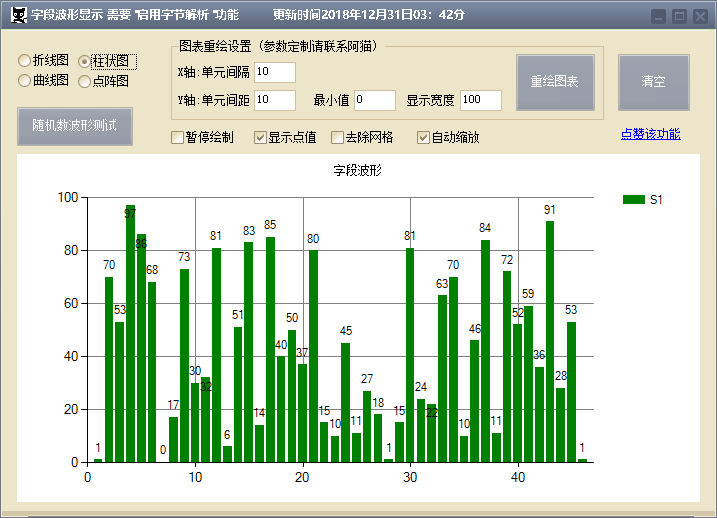Close the 字段波形显示 window
Screen dimensions: 717x518
(701, 17)
